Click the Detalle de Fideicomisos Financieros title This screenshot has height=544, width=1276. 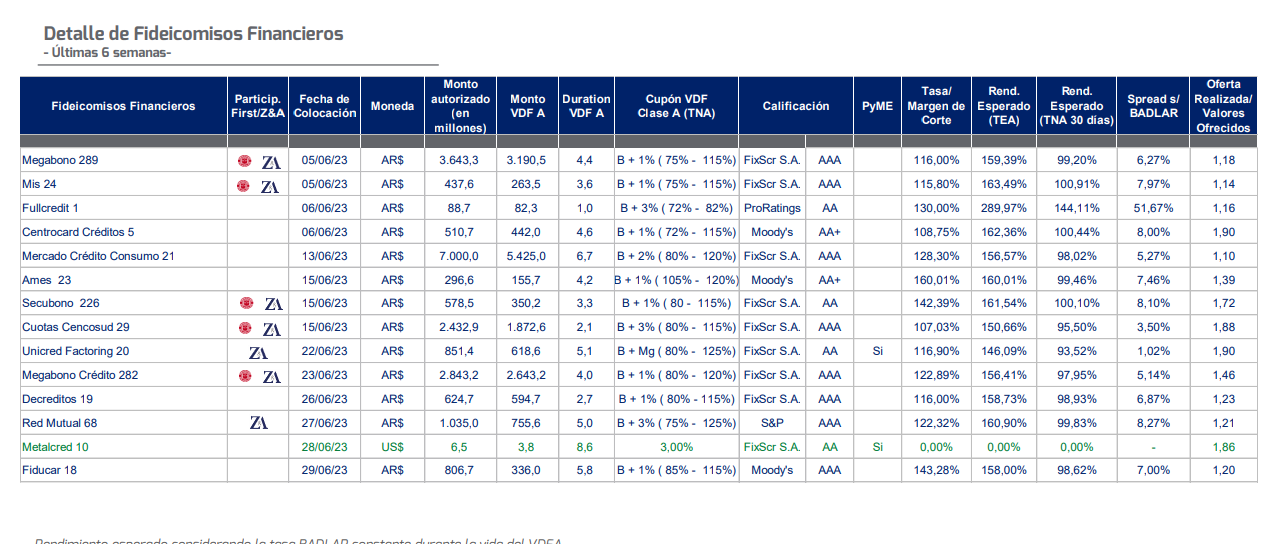[193, 34]
